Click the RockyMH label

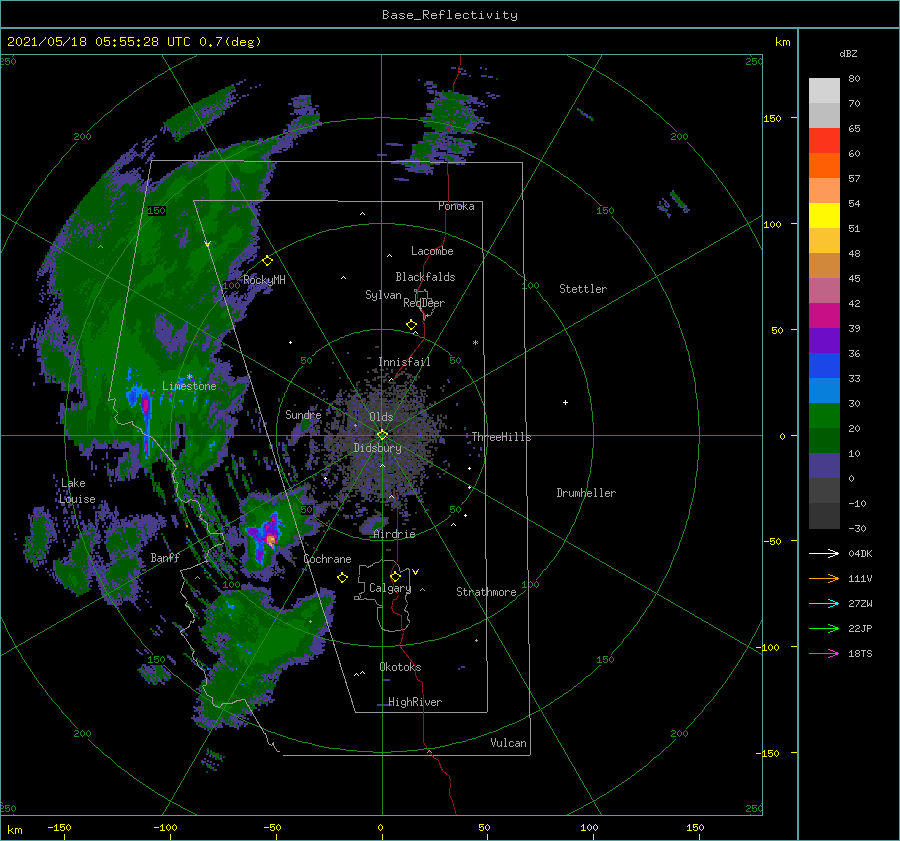coord(264,280)
